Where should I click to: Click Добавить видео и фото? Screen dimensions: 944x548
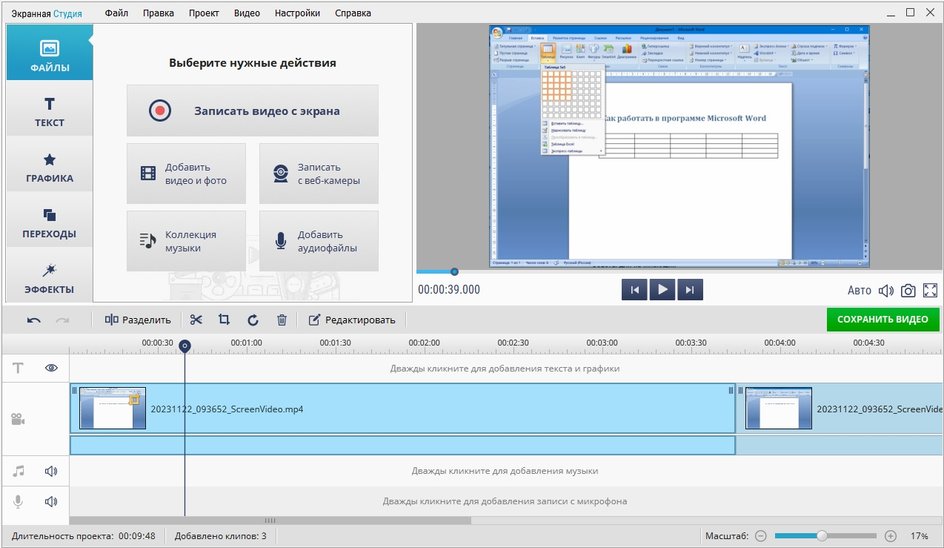click(x=186, y=173)
